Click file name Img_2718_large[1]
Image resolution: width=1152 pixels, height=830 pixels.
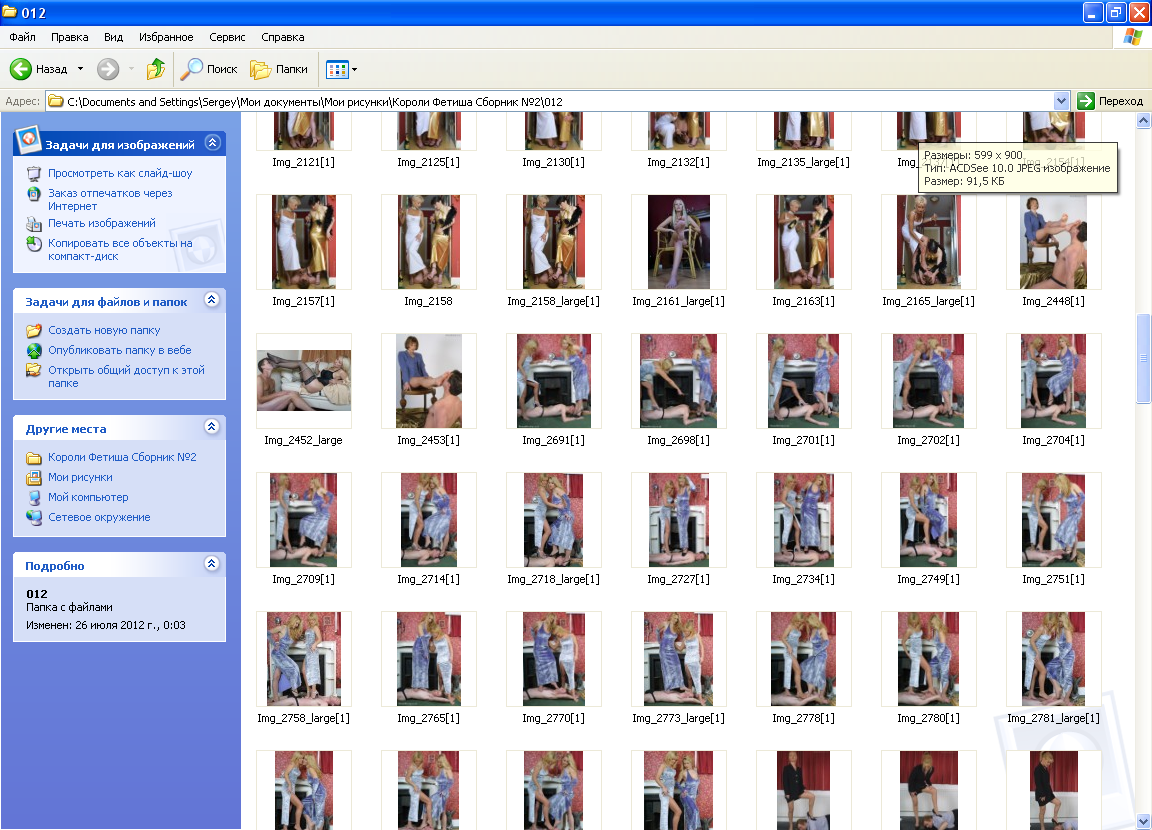click(553, 579)
